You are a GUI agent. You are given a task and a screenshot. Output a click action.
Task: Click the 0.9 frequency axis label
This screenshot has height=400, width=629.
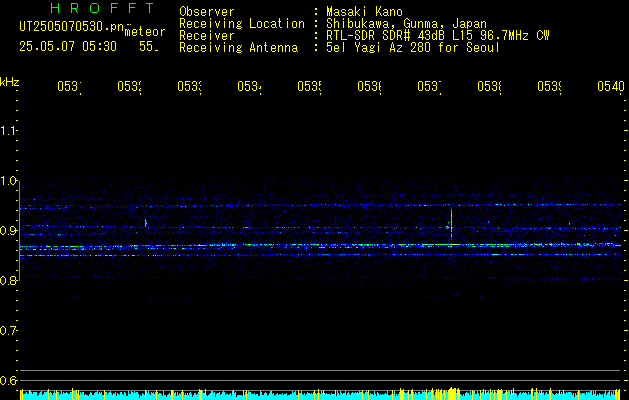8,231
